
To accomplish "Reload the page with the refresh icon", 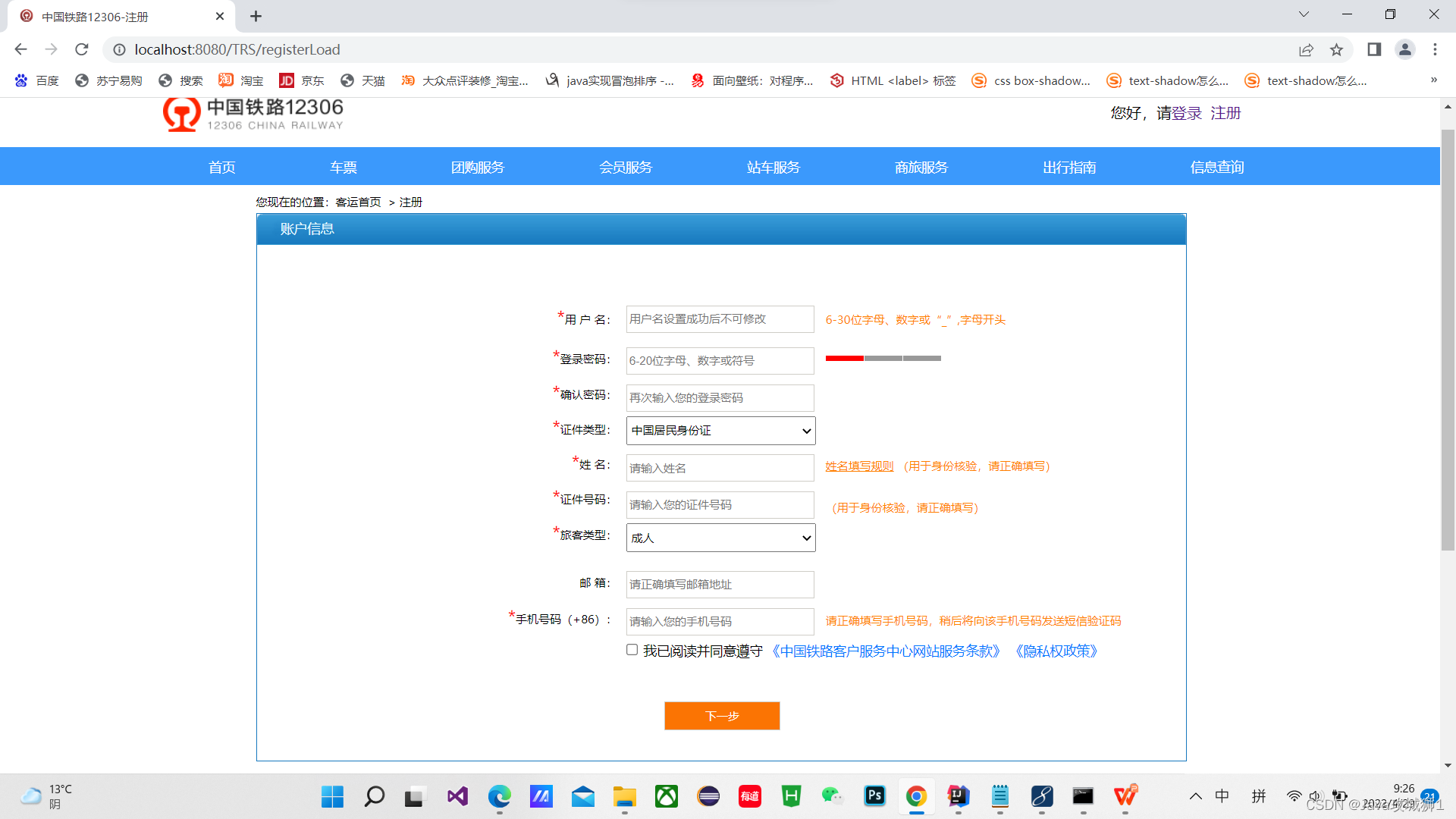I will point(81,49).
